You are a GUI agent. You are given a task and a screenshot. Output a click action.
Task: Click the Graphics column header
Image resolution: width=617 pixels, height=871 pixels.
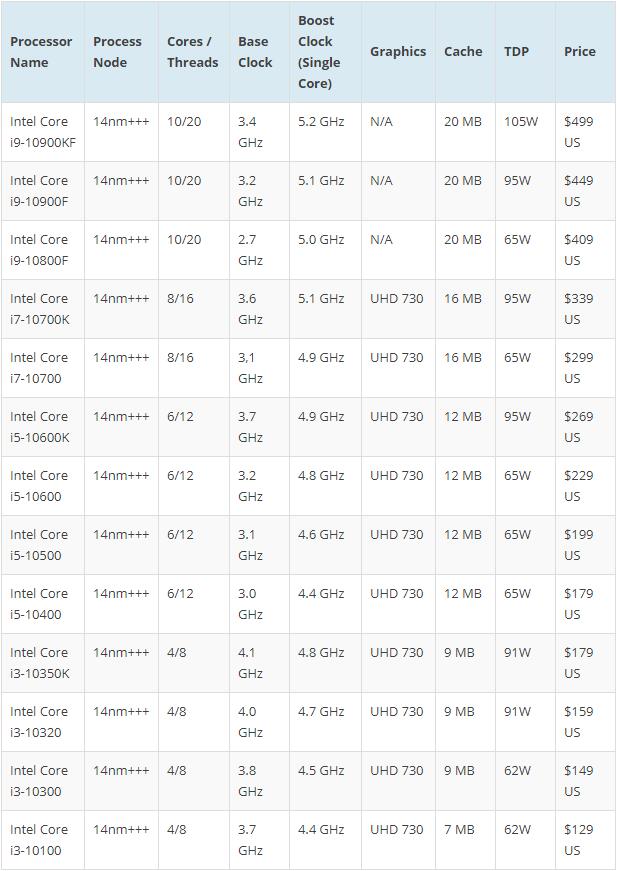(x=397, y=52)
